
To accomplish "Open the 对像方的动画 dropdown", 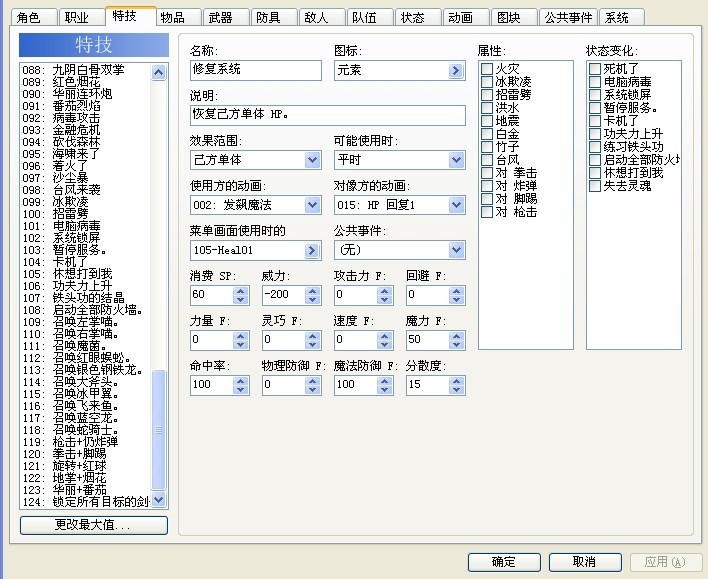I will [x=456, y=205].
